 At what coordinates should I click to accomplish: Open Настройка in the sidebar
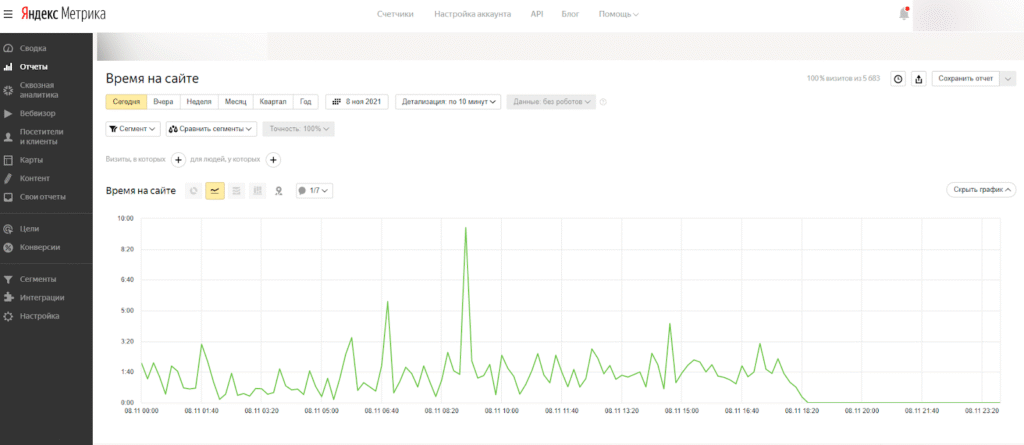pos(39,316)
